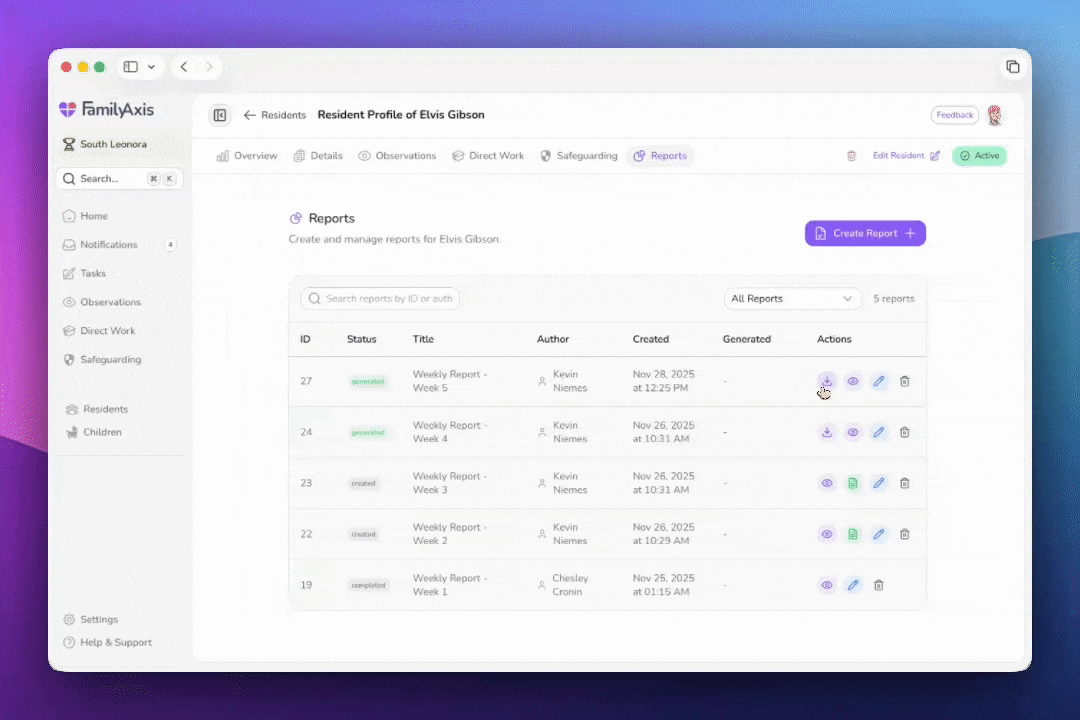Screen dimensions: 1080x720
Task: Expand browser sidebar options chevron
Action: click(x=152, y=67)
